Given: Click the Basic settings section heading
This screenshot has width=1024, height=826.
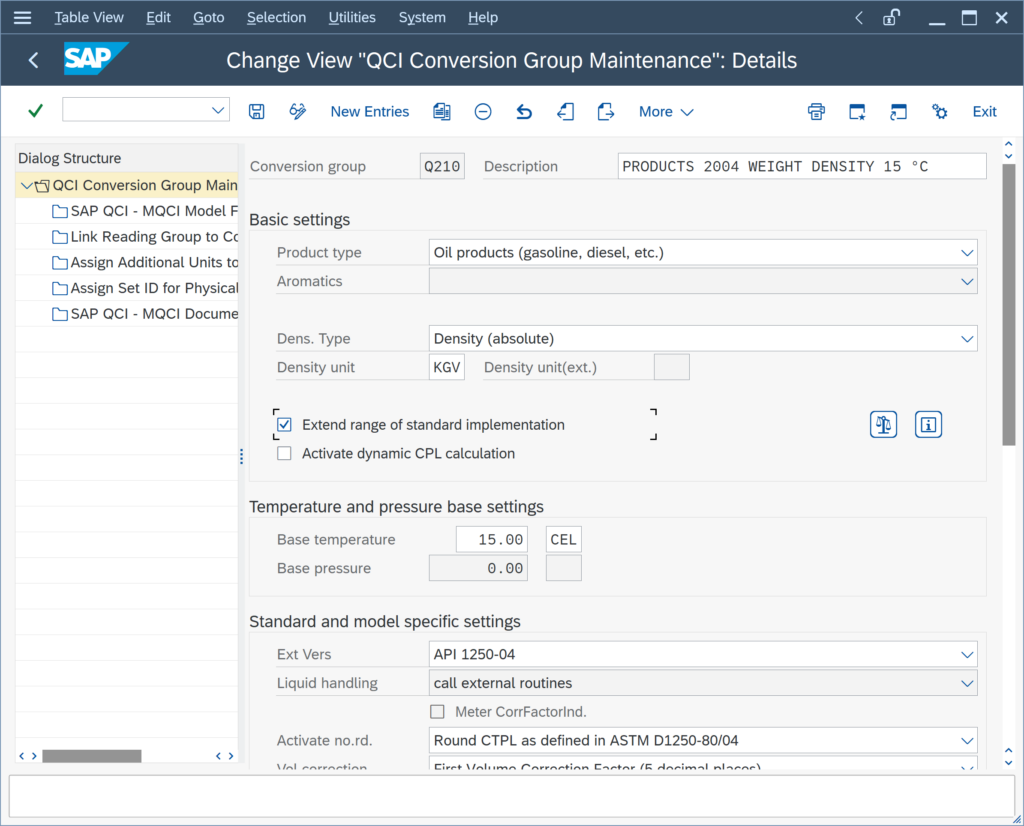Looking at the screenshot, I should (x=300, y=219).
